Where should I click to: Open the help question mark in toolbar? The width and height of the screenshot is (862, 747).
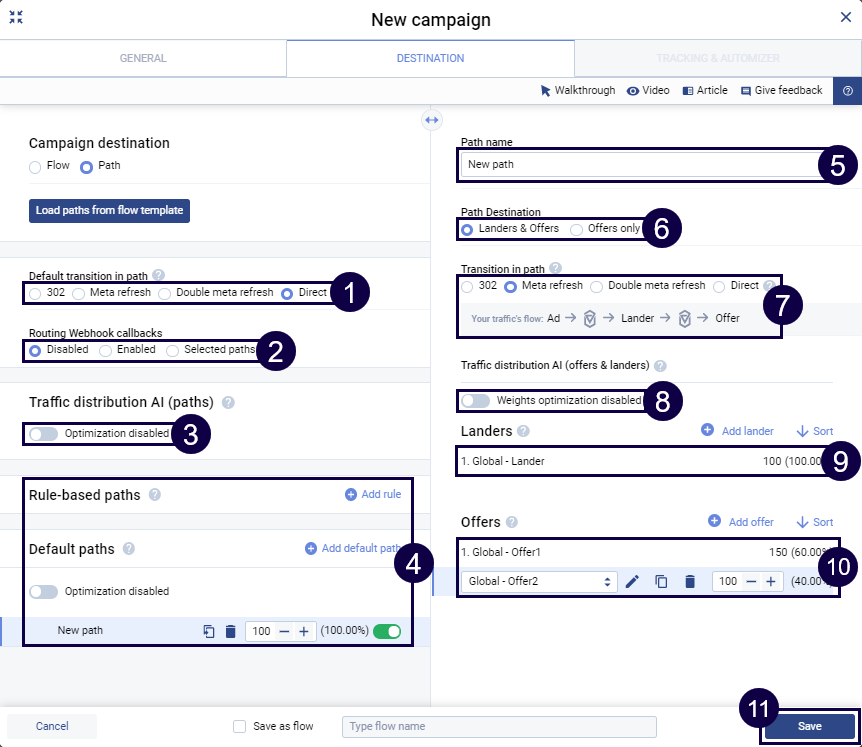tap(847, 91)
